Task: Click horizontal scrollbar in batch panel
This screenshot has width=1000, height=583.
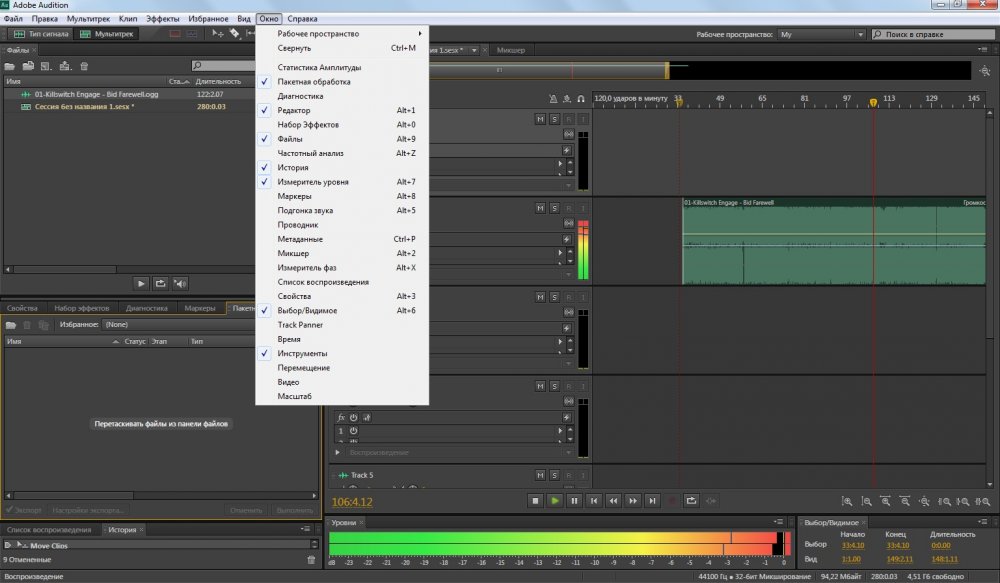Action: pos(161,495)
